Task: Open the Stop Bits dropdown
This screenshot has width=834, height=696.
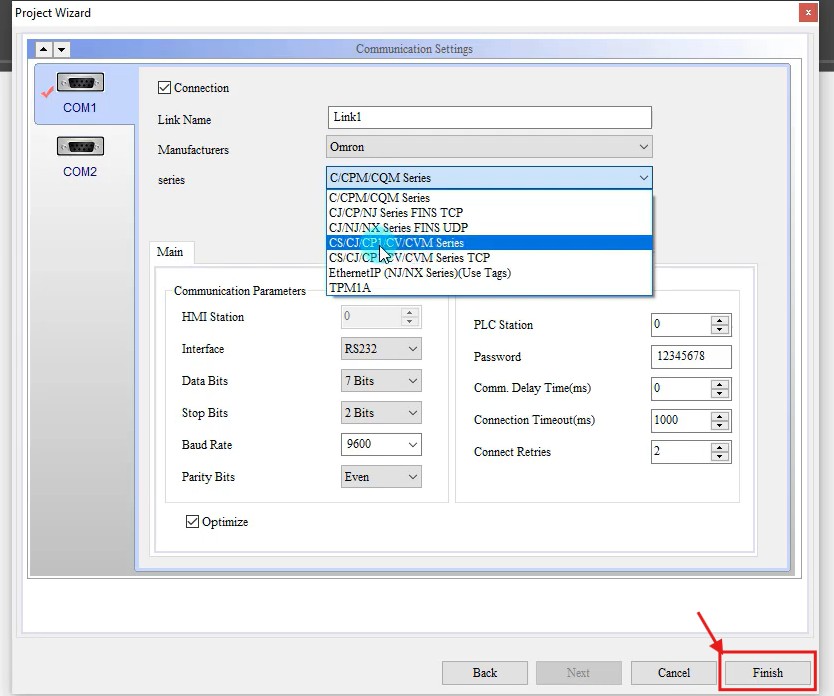Action: pos(381,413)
